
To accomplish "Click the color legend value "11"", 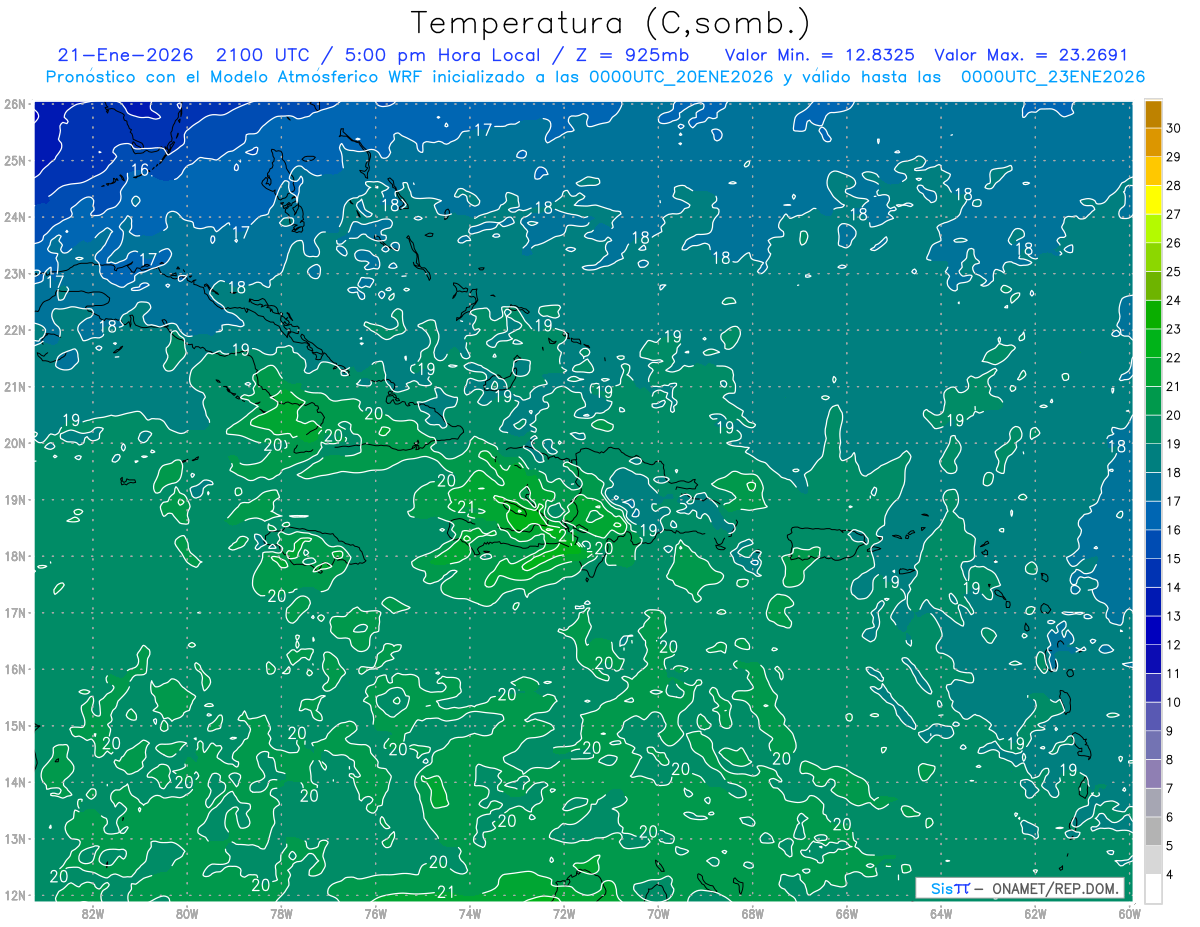I will (x=1174, y=674).
